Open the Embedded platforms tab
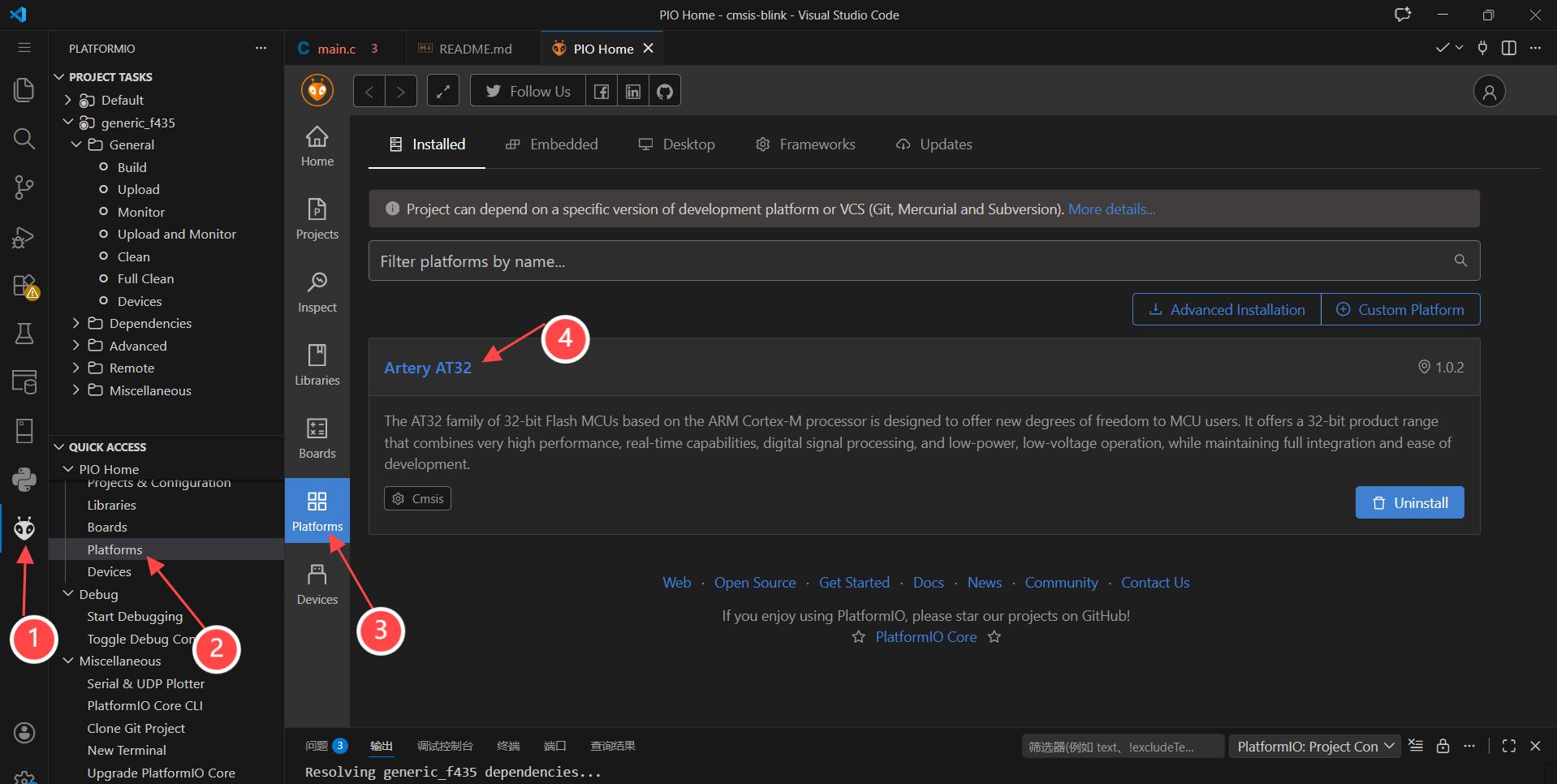This screenshot has width=1557, height=784. click(x=552, y=144)
